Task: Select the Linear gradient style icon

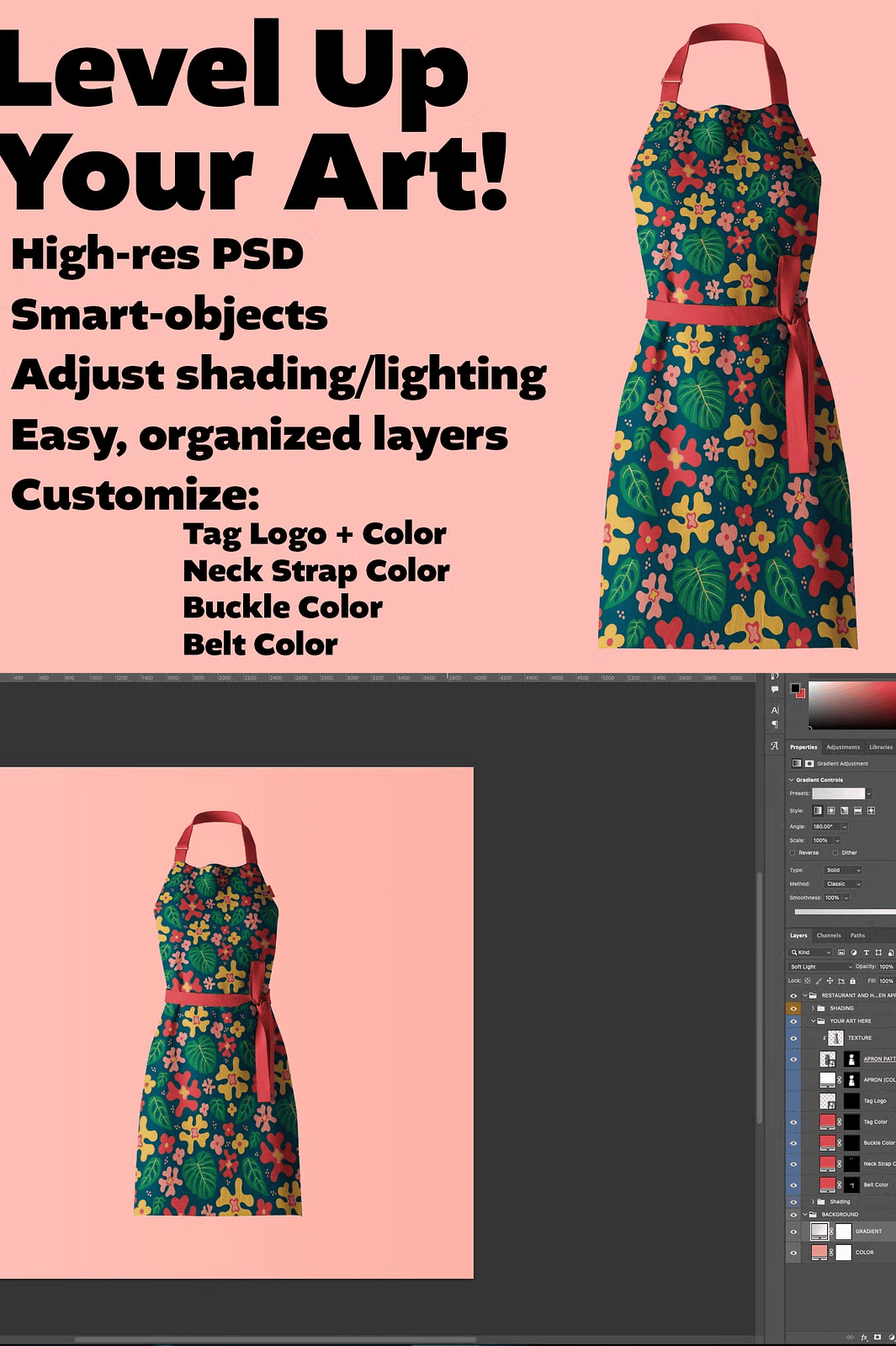Action: [817, 810]
